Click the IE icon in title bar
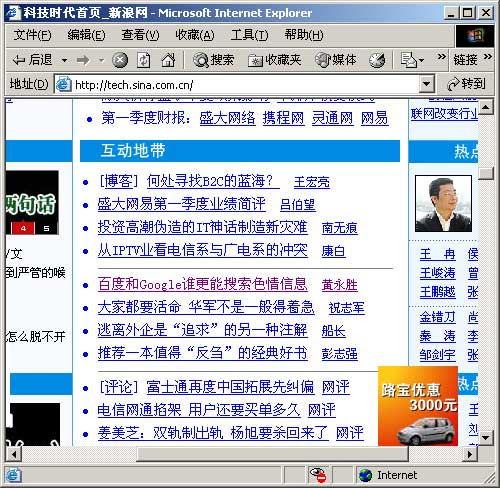 tap(14, 13)
